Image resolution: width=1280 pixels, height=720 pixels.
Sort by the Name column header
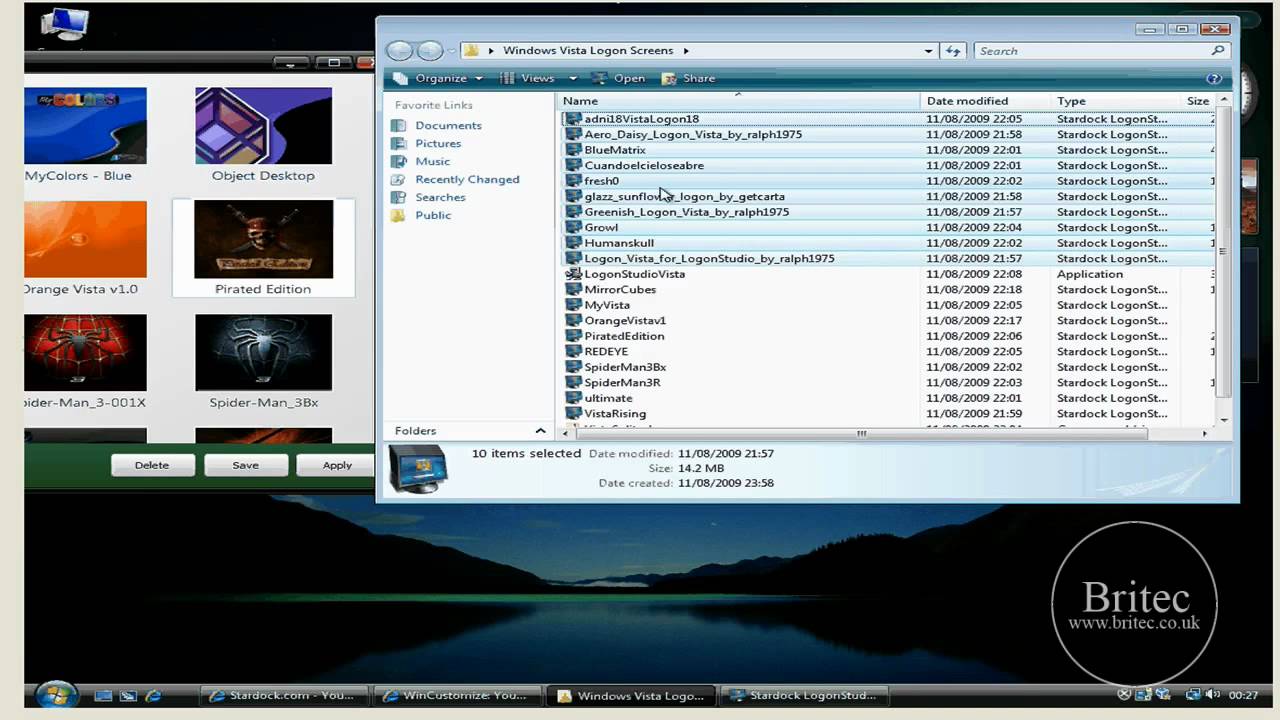pyautogui.click(x=739, y=101)
